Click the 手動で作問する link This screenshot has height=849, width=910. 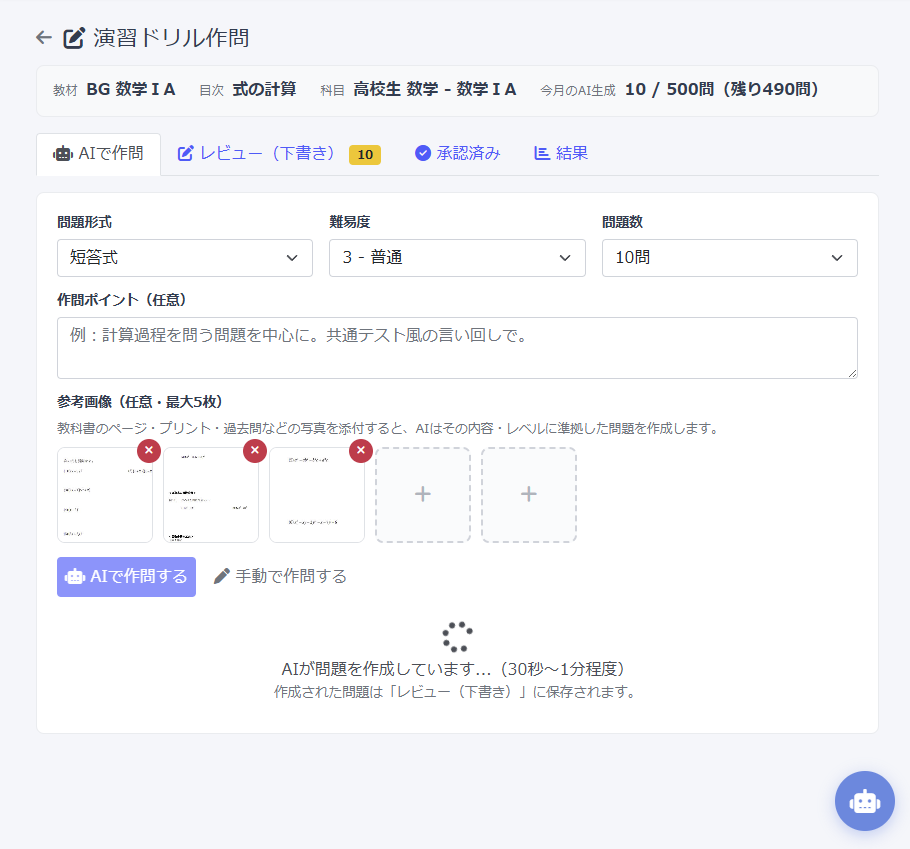[x=280, y=576]
